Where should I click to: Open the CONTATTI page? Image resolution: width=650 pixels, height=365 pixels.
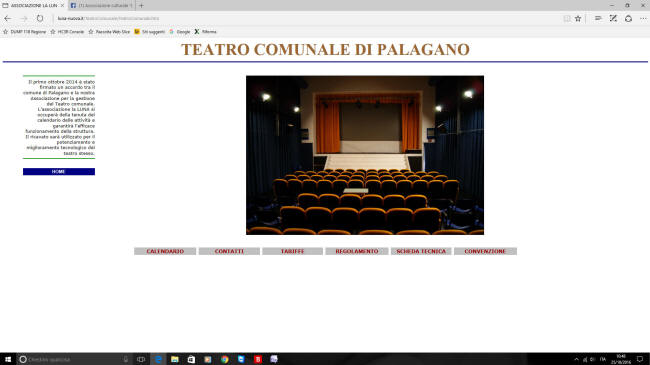pos(229,251)
